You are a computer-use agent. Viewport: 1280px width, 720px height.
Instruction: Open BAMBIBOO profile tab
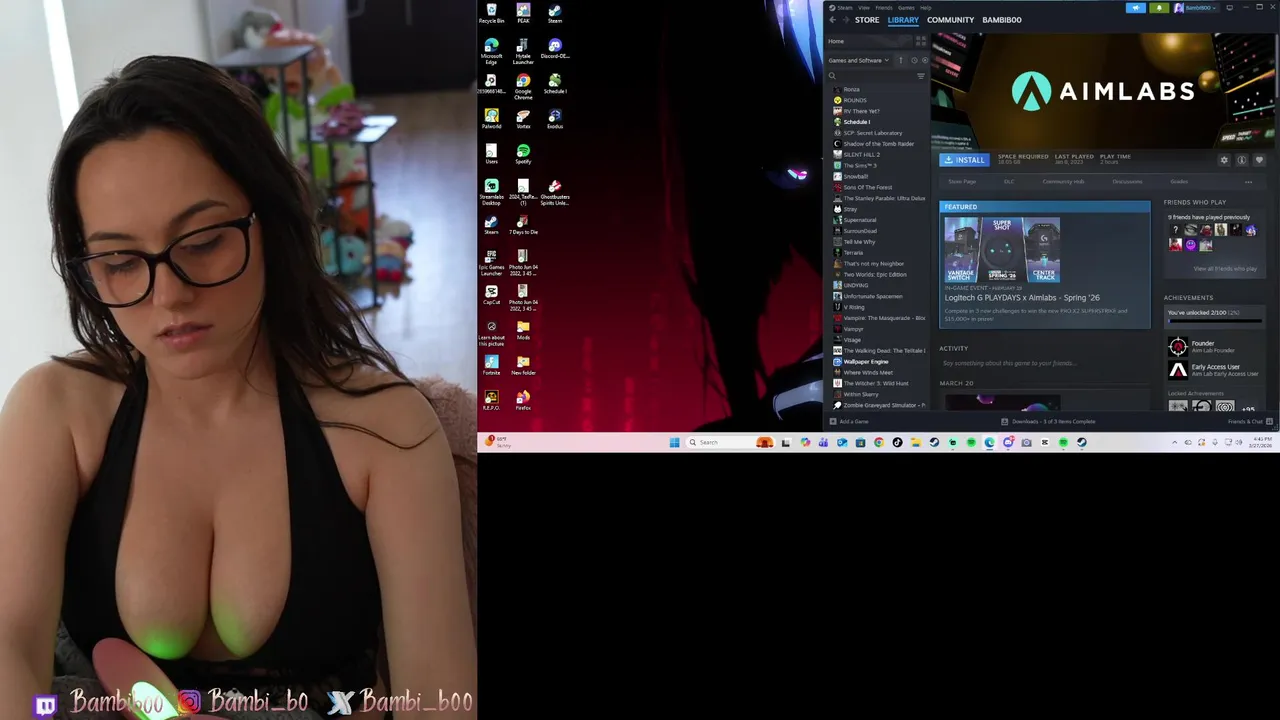1002,20
